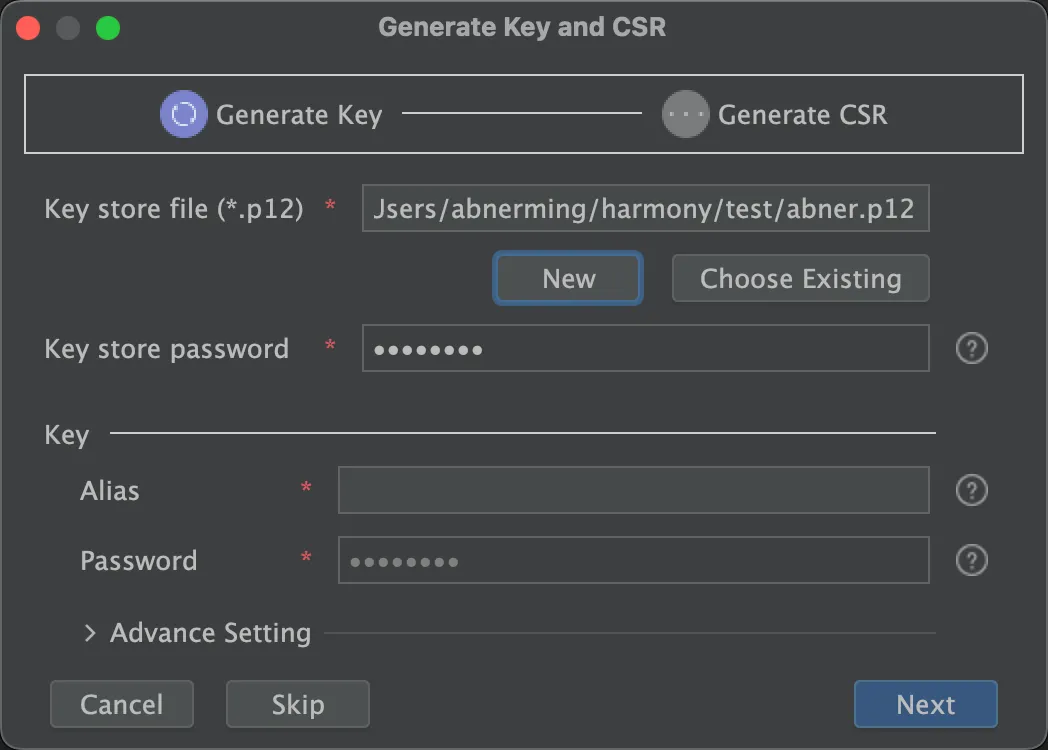Click the Generate Key step icon
1048x750 pixels.
[184, 114]
